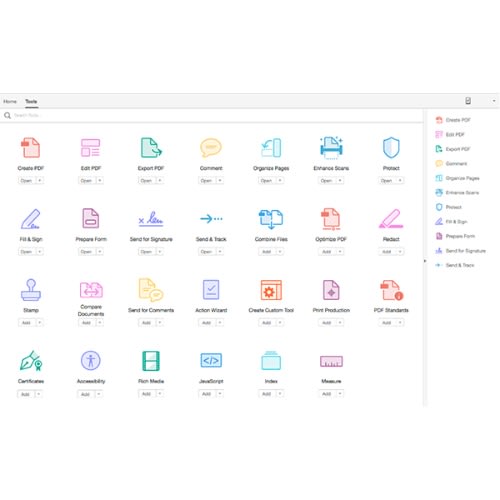
Task: Open Comment shortcut in right sidebar
Action: coord(451,163)
